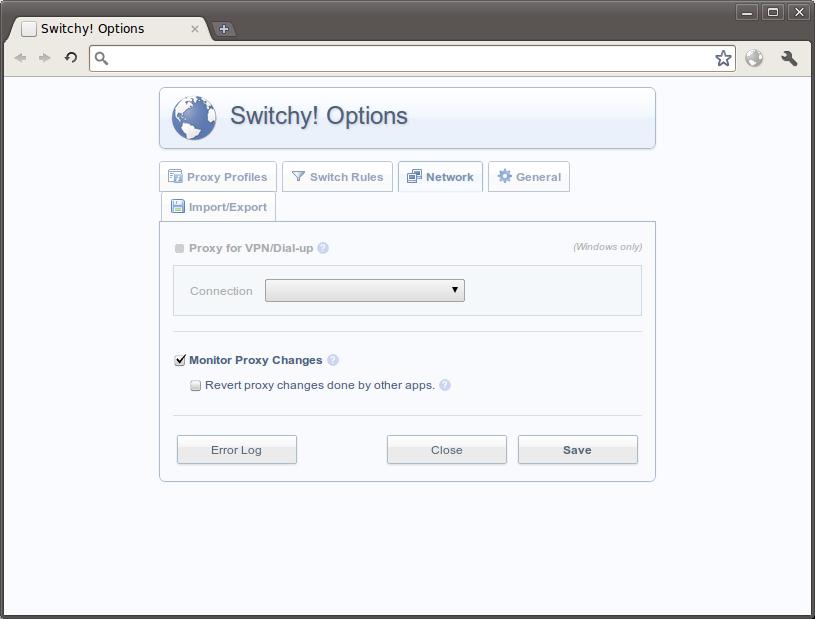Select the Network tab
Screen dimensions: 815x619
point(440,177)
